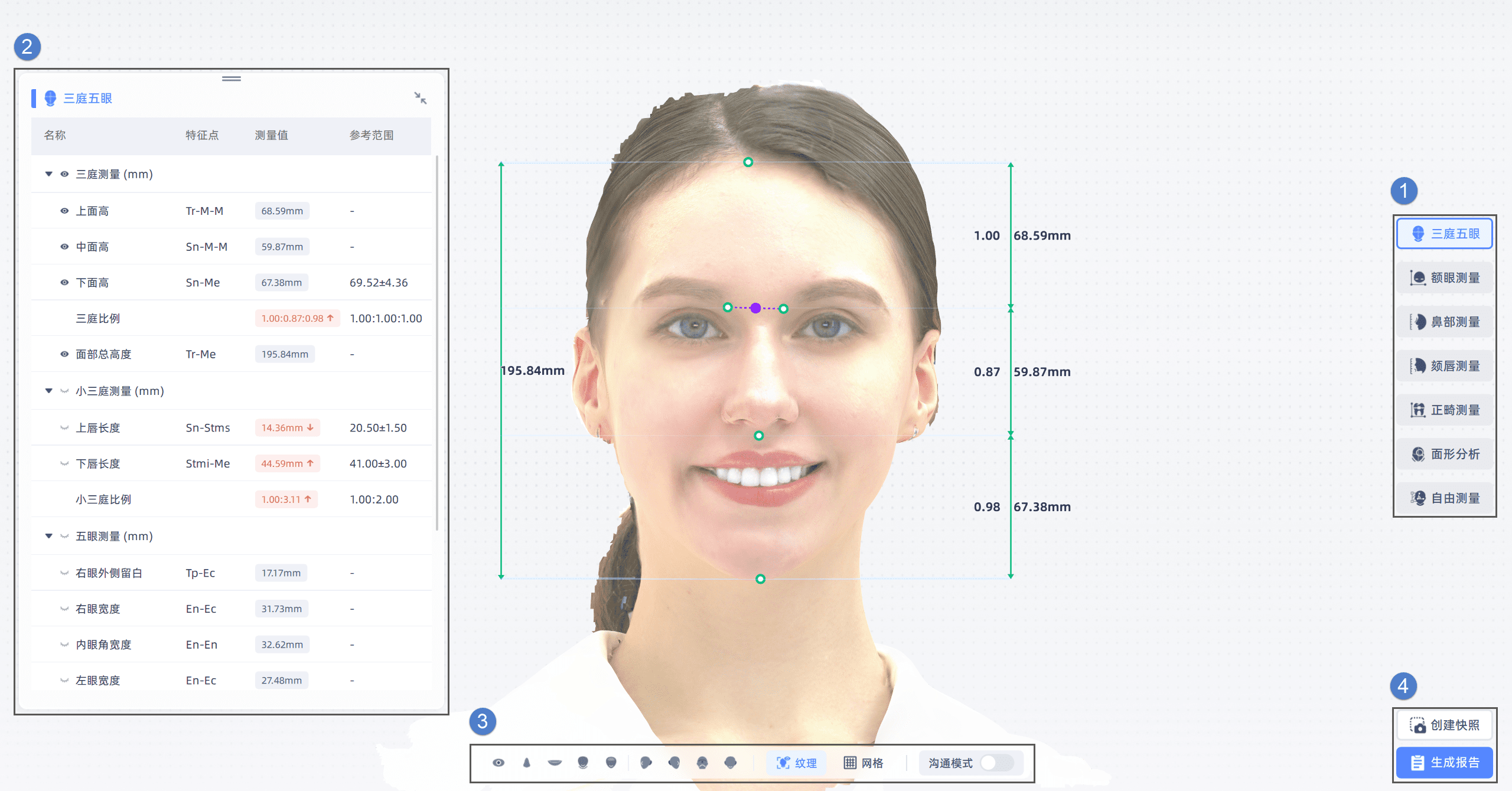Viewport: 1512px width, 791px height.
Task: Show the 左眼宽度 measurement
Action: pos(64,680)
